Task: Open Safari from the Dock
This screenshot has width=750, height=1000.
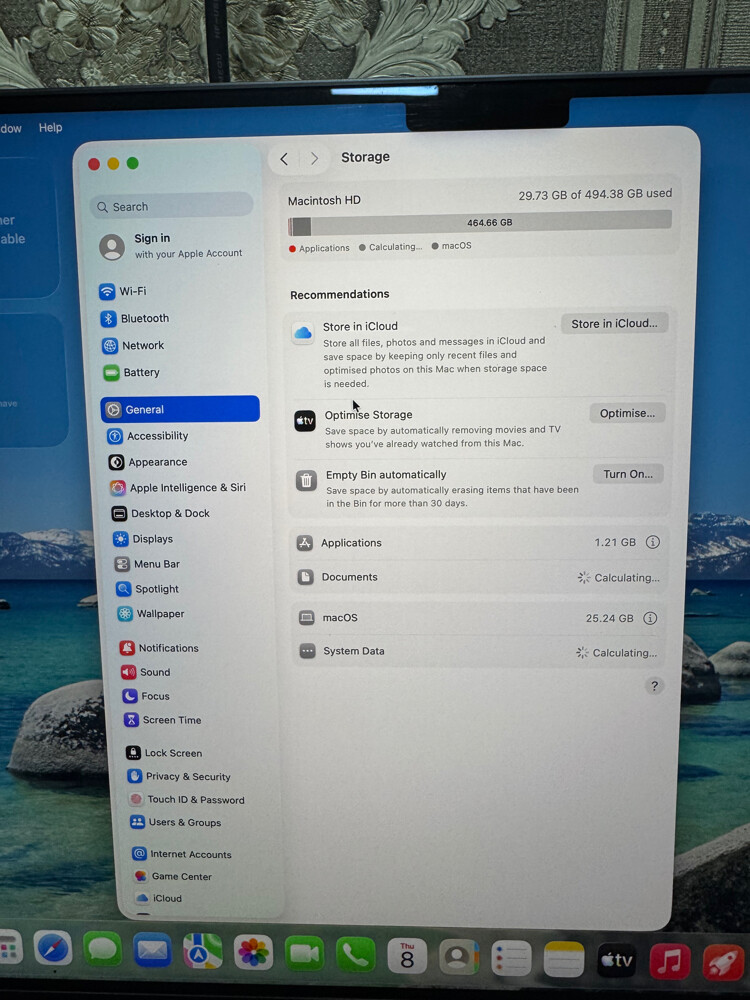Action: [x=53, y=948]
